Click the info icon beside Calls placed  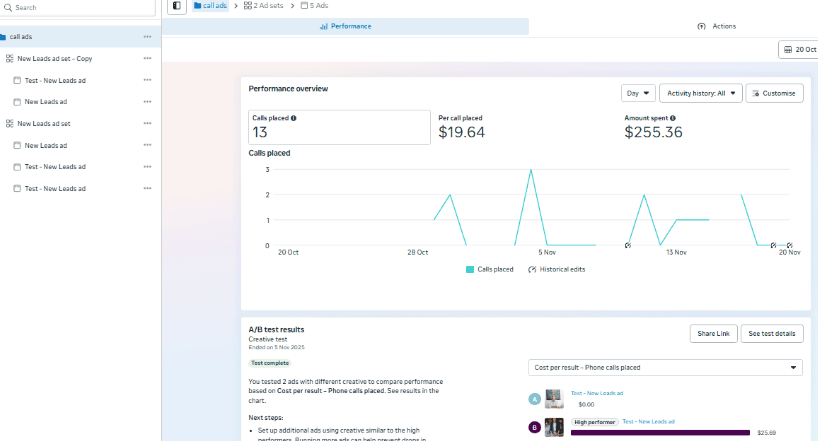(x=293, y=118)
